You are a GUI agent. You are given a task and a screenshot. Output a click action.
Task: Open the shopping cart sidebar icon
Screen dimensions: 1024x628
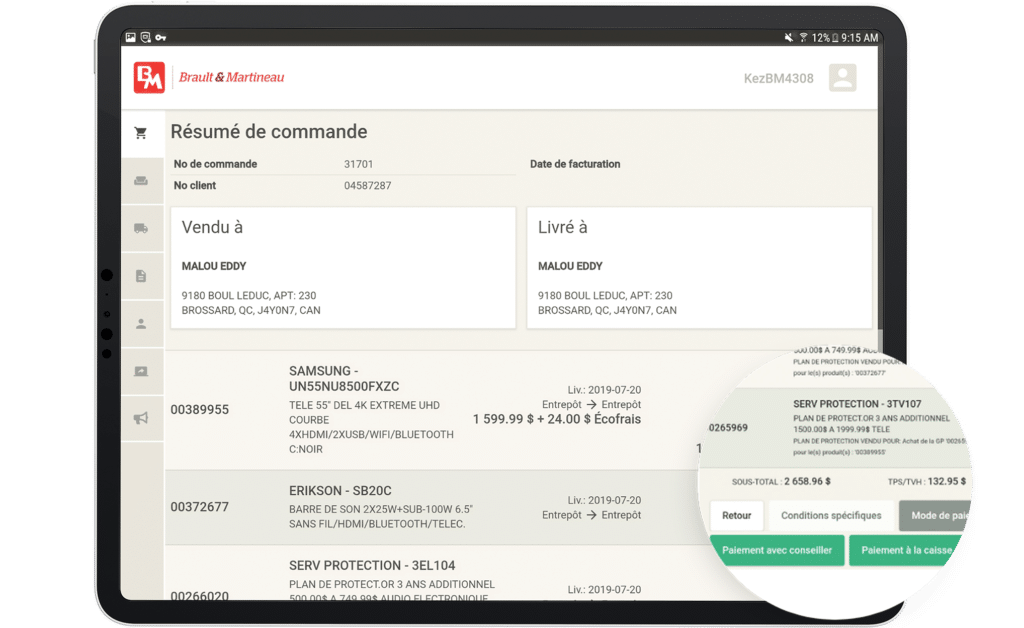(x=140, y=133)
